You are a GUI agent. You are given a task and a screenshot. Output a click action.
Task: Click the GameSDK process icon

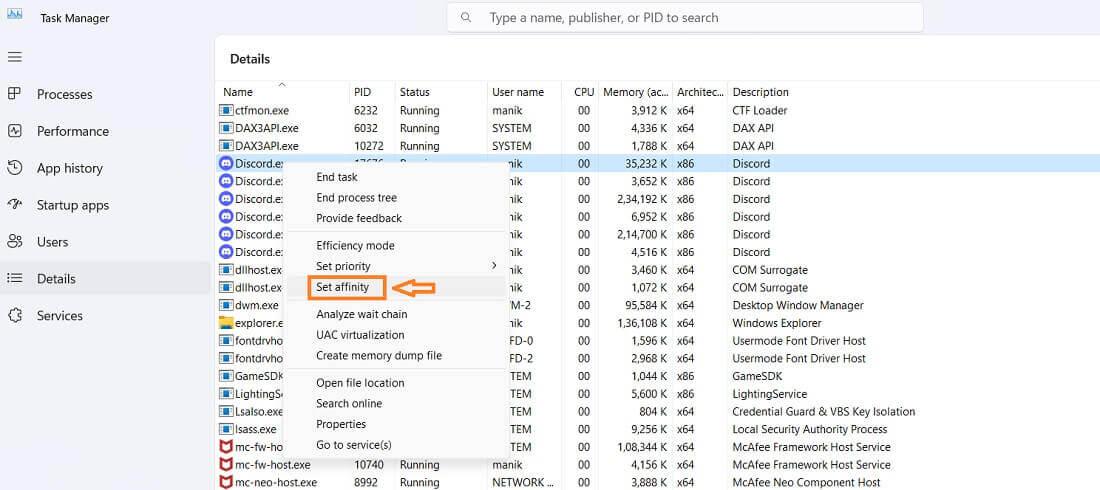[226, 376]
